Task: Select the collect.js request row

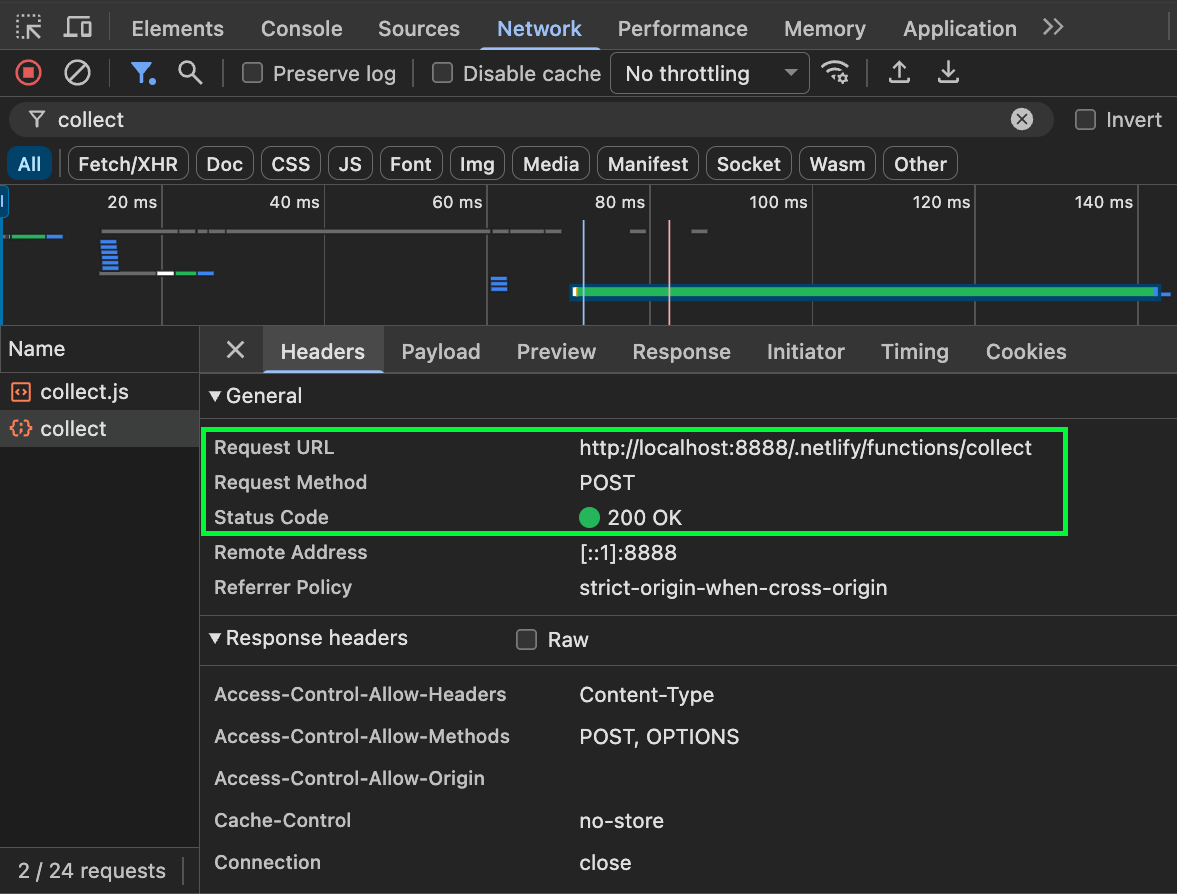Action: pyautogui.click(x=100, y=392)
